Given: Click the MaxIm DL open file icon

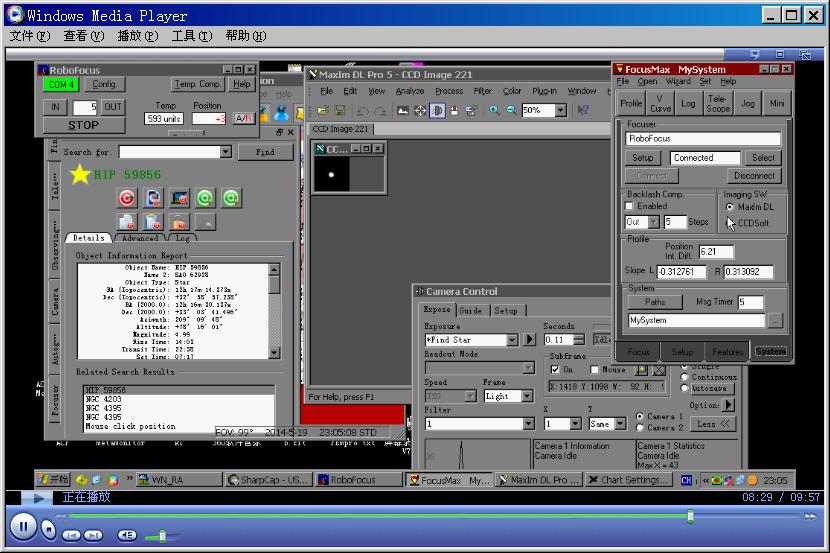Looking at the screenshot, I should point(323,110).
